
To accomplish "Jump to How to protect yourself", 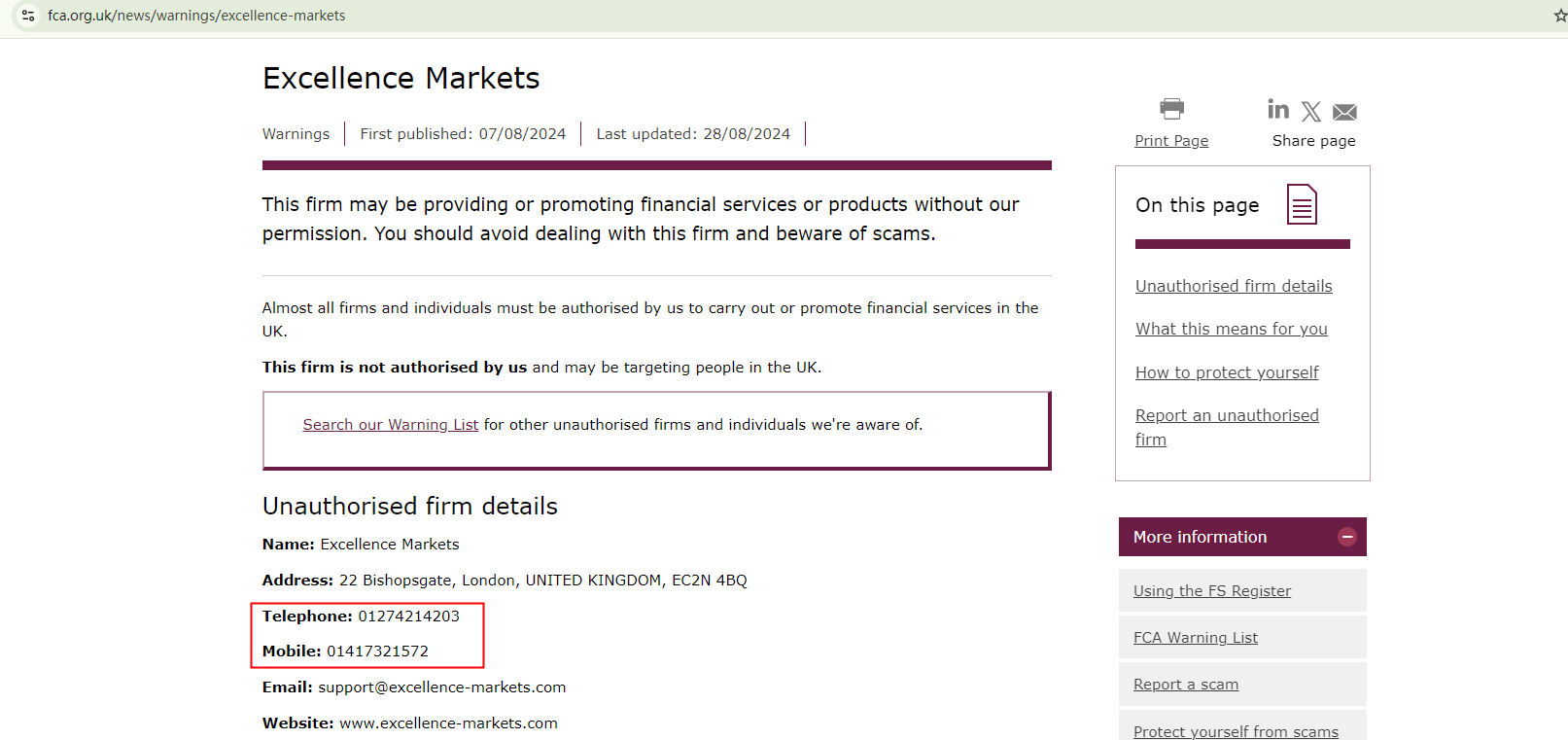I will pos(1227,372).
